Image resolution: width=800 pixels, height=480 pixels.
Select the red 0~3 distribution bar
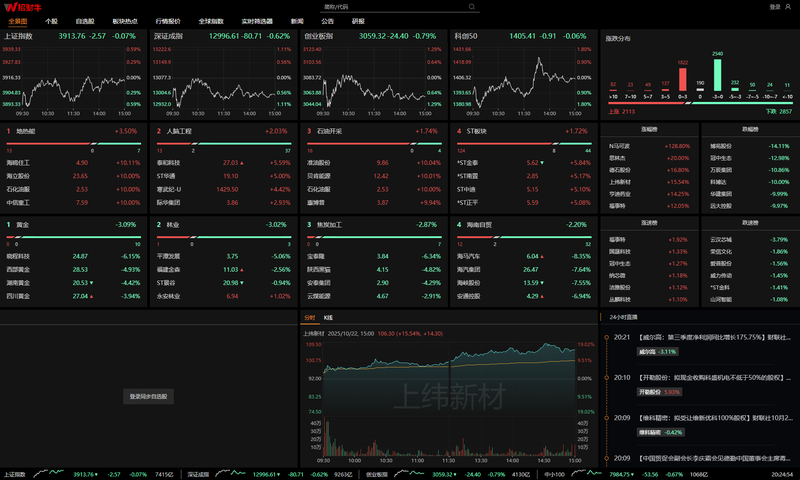click(x=683, y=80)
